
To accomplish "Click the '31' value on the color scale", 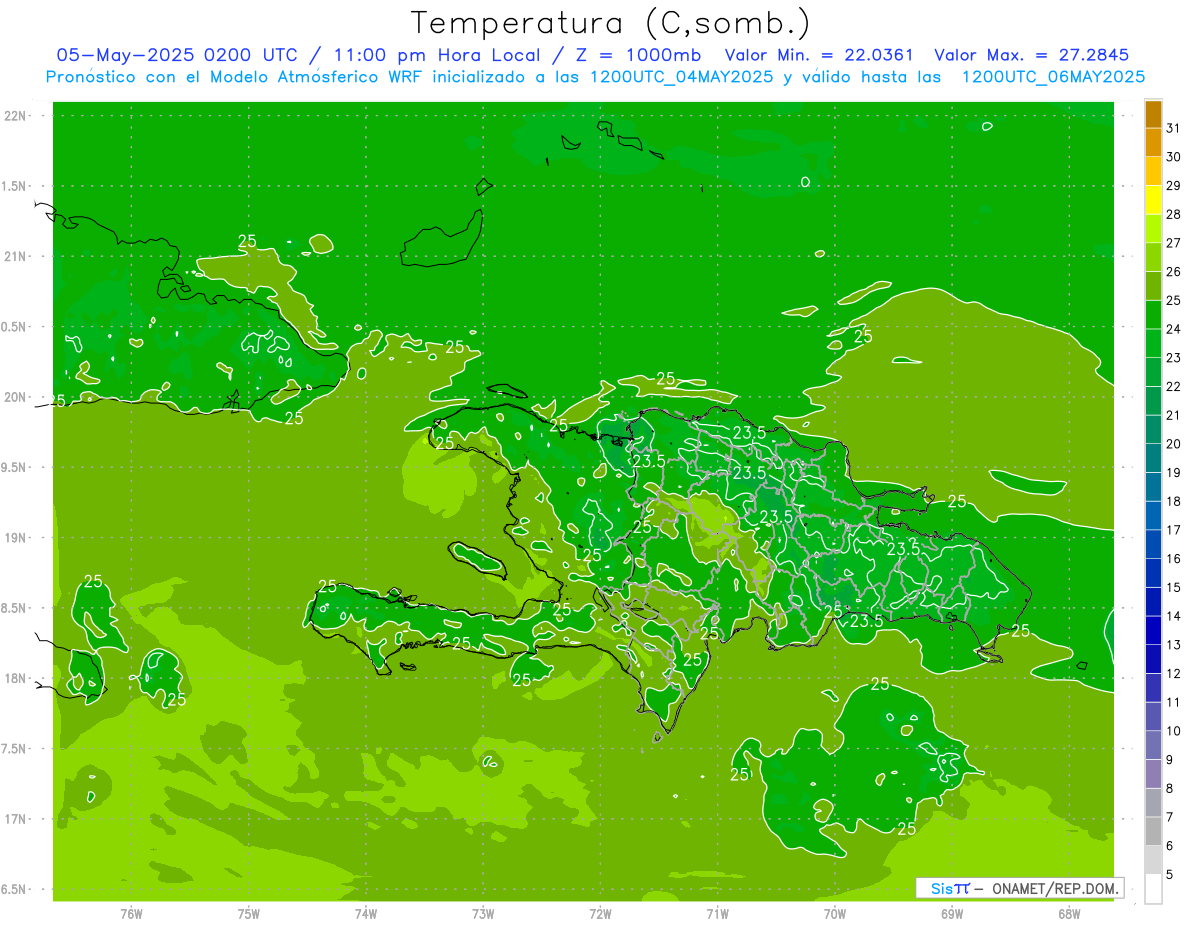I will click(1174, 128).
